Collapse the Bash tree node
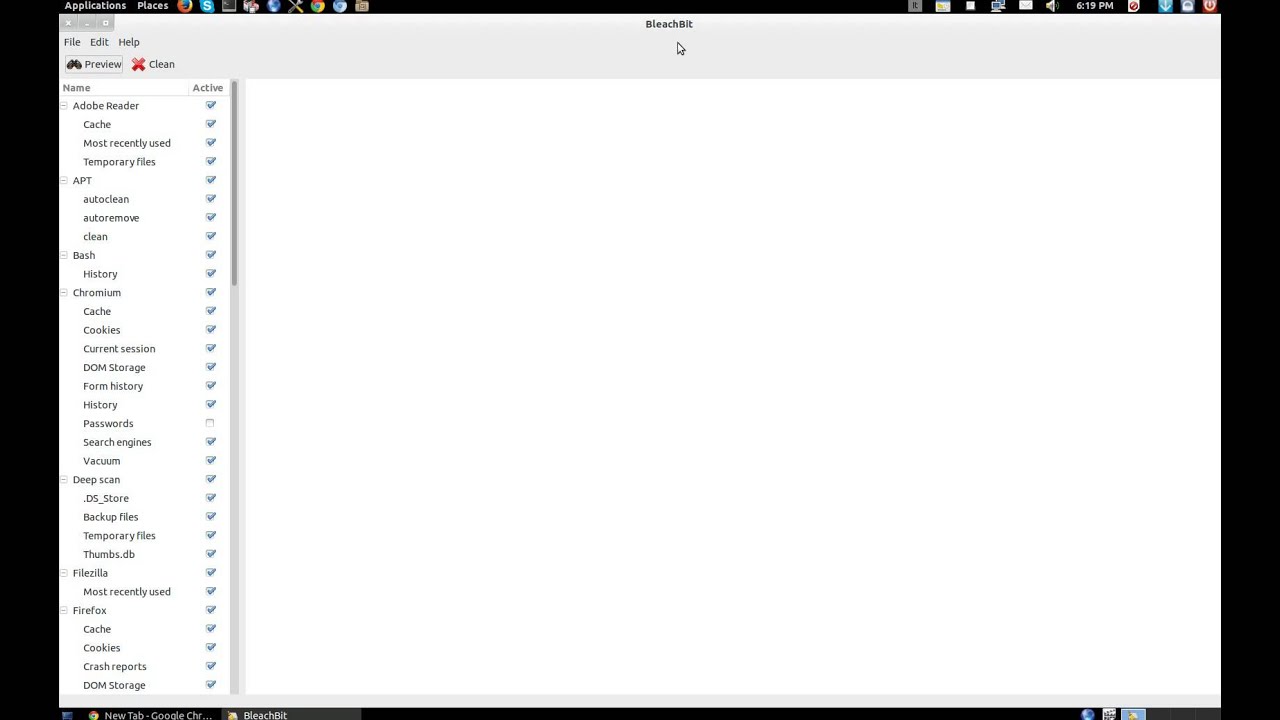Image resolution: width=1280 pixels, height=720 pixels. click(x=65, y=255)
